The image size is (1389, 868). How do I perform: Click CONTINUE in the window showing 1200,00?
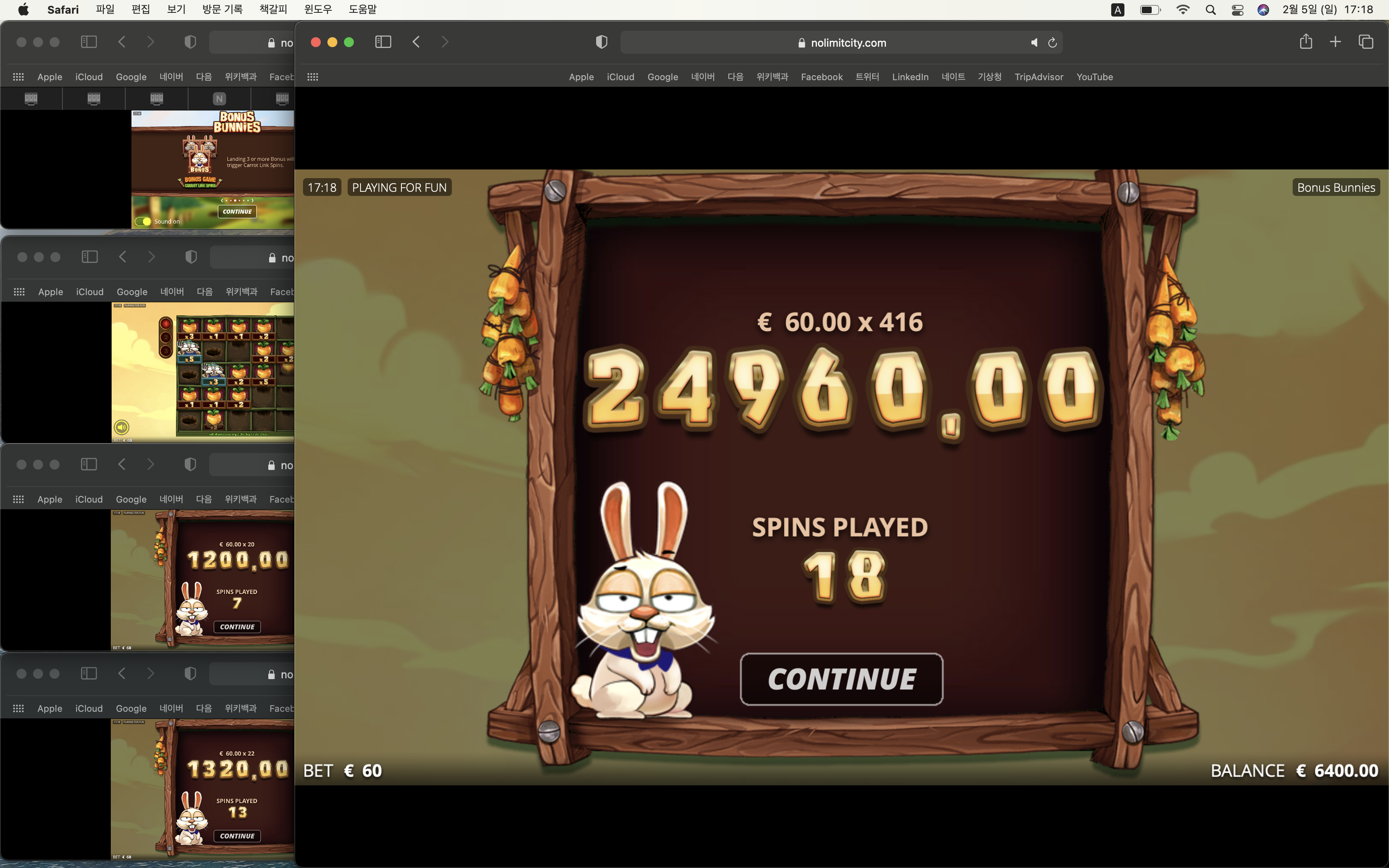pos(237,627)
